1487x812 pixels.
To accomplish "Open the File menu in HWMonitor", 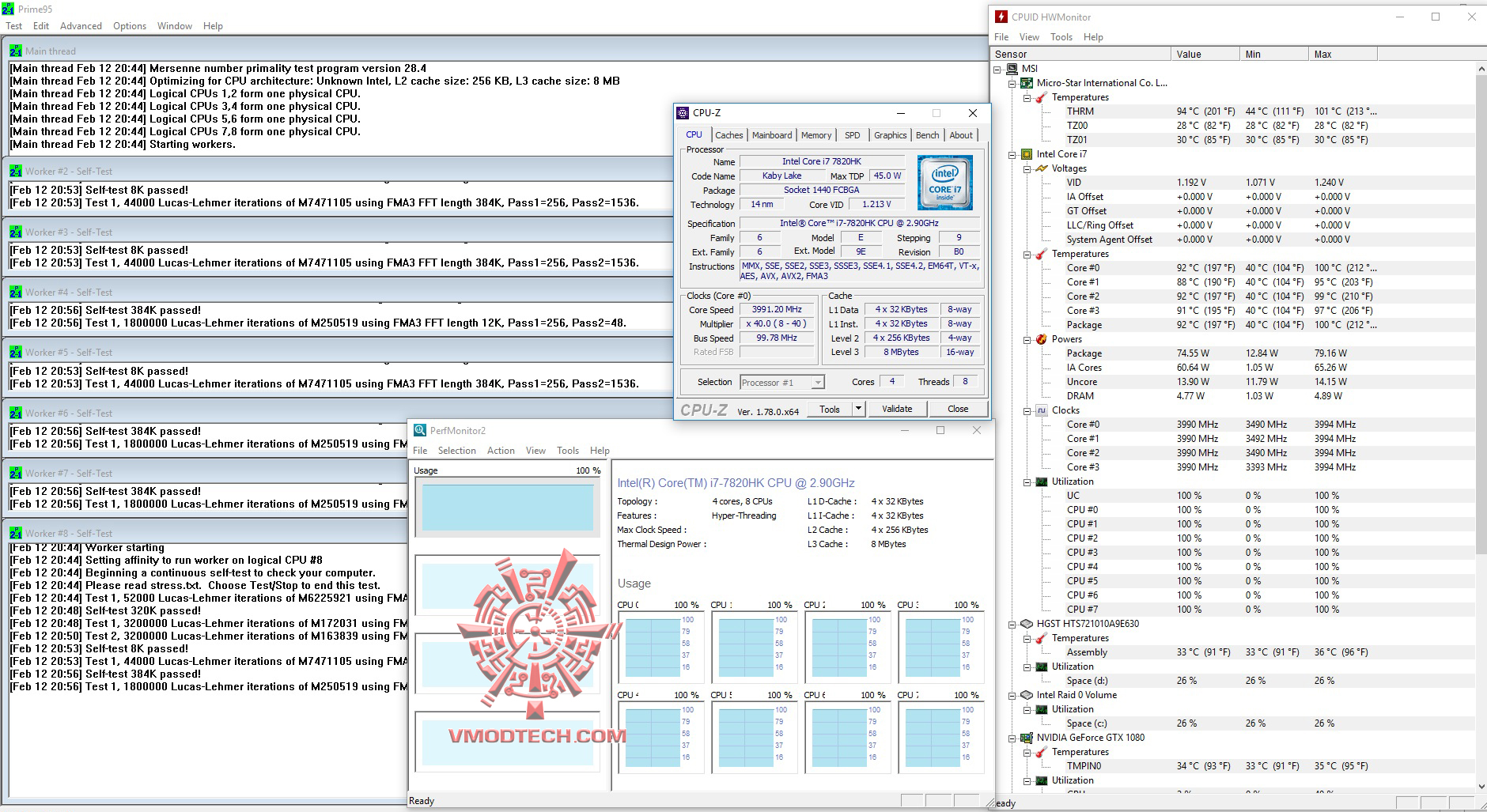I will [1001, 37].
